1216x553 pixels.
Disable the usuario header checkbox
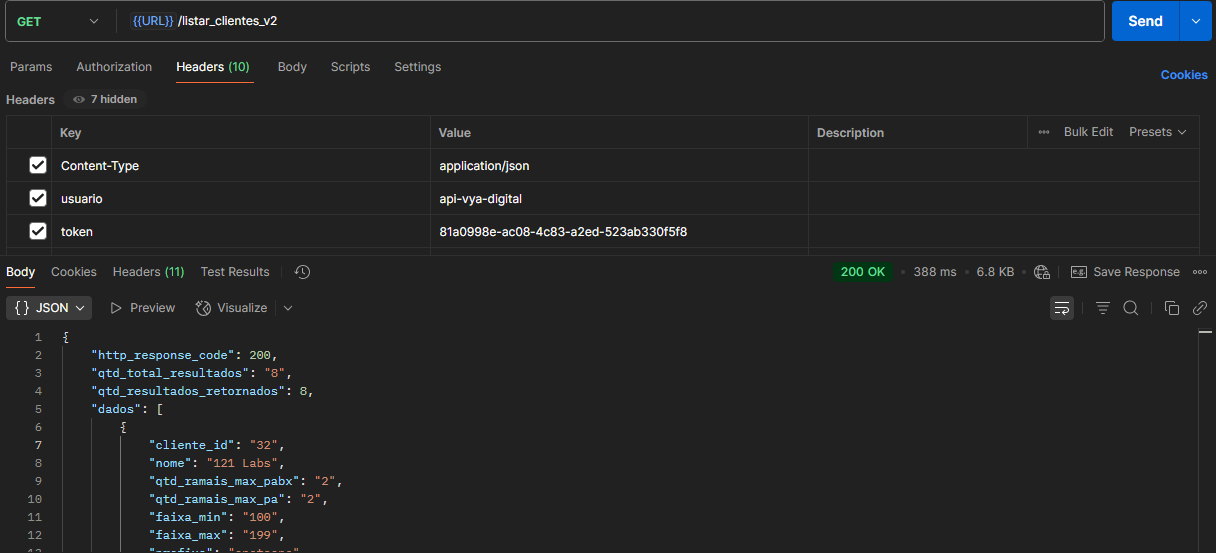pos(38,198)
